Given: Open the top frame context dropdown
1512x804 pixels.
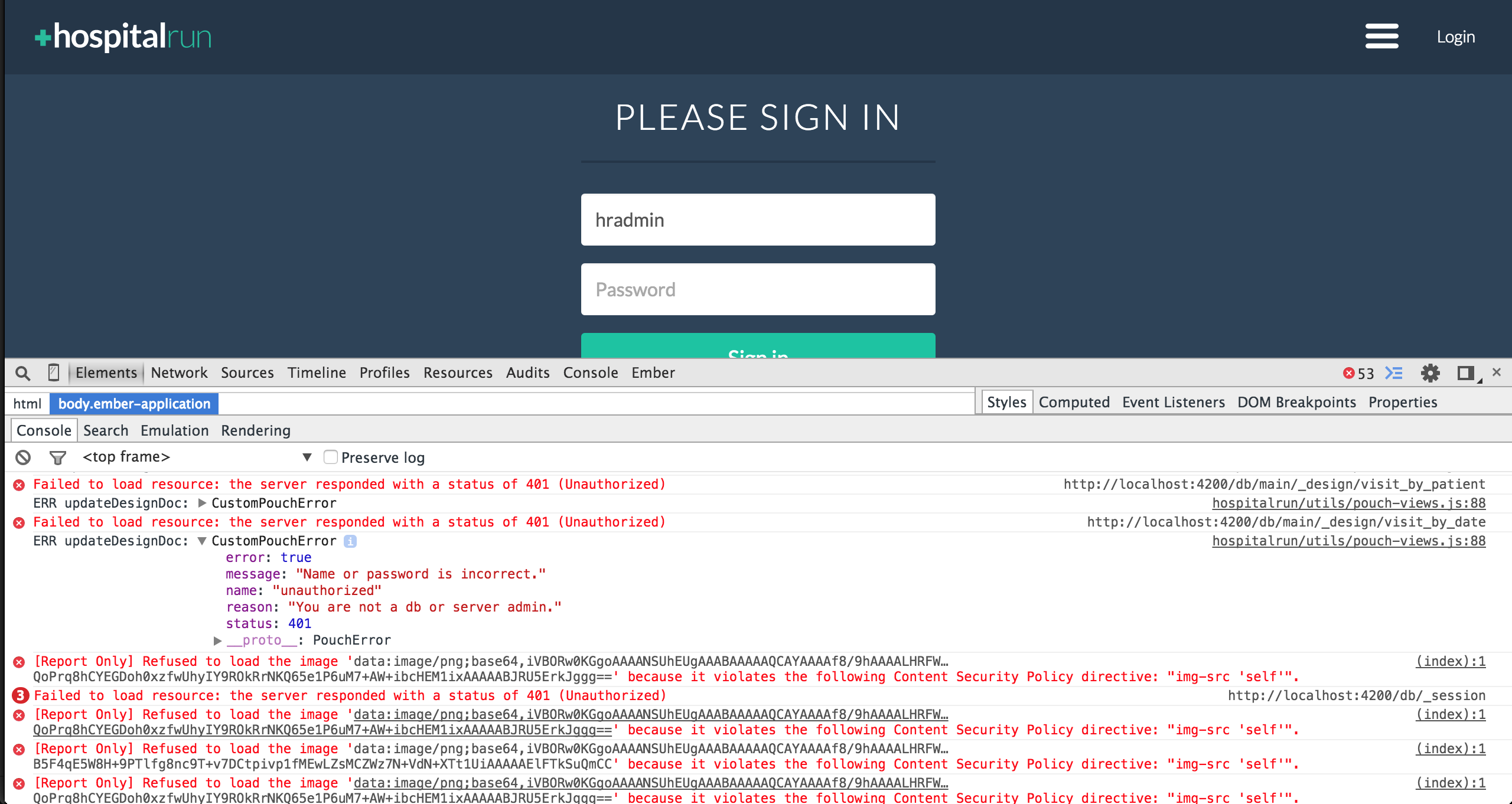Looking at the screenshot, I should coord(197,457).
